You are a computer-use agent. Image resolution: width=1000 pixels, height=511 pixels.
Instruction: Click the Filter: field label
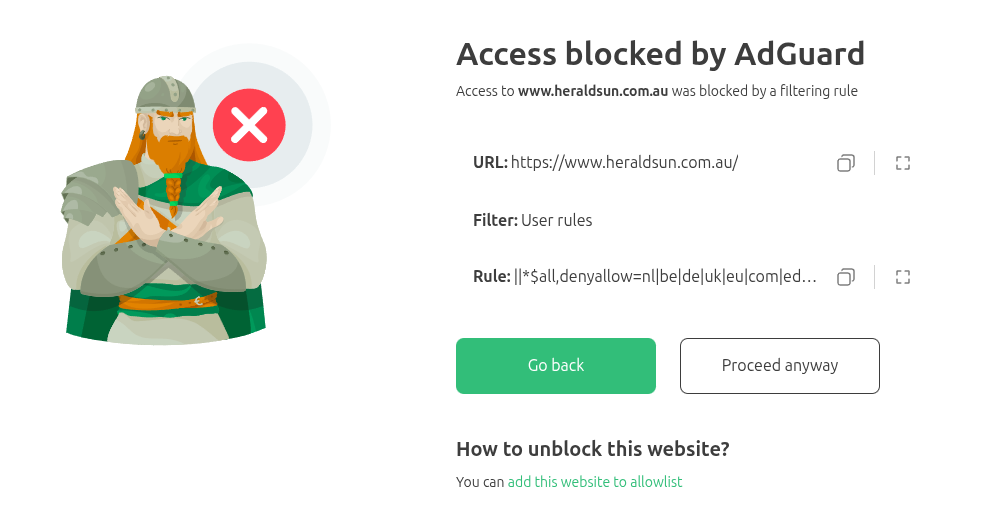[495, 220]
